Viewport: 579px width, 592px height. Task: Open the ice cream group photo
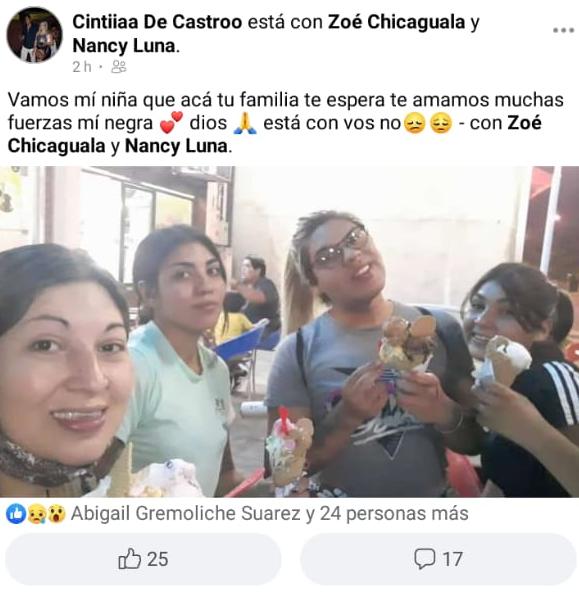click(290, 331)
